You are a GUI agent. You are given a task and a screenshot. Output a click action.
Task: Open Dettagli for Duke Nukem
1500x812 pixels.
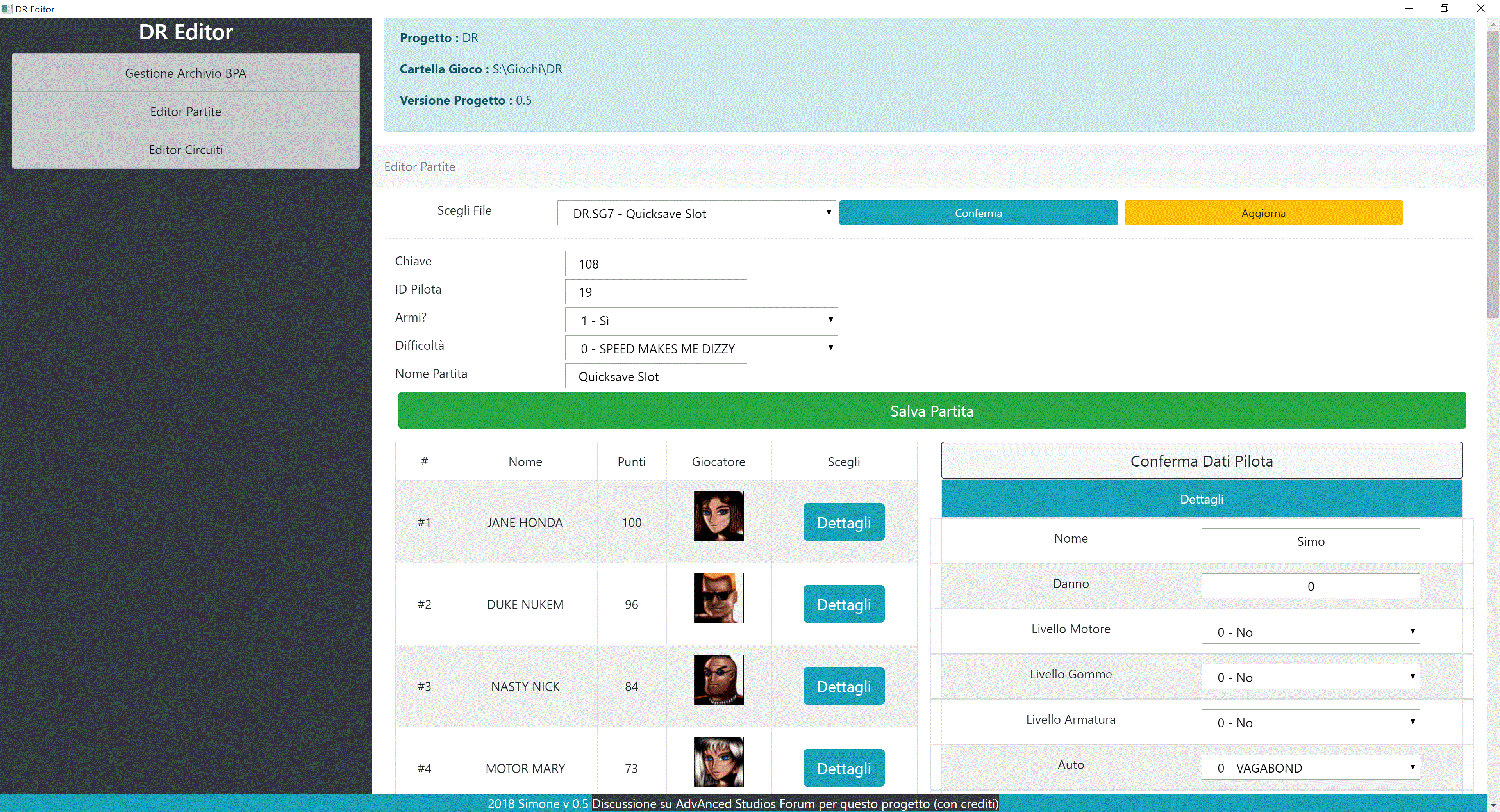(844, 604)
